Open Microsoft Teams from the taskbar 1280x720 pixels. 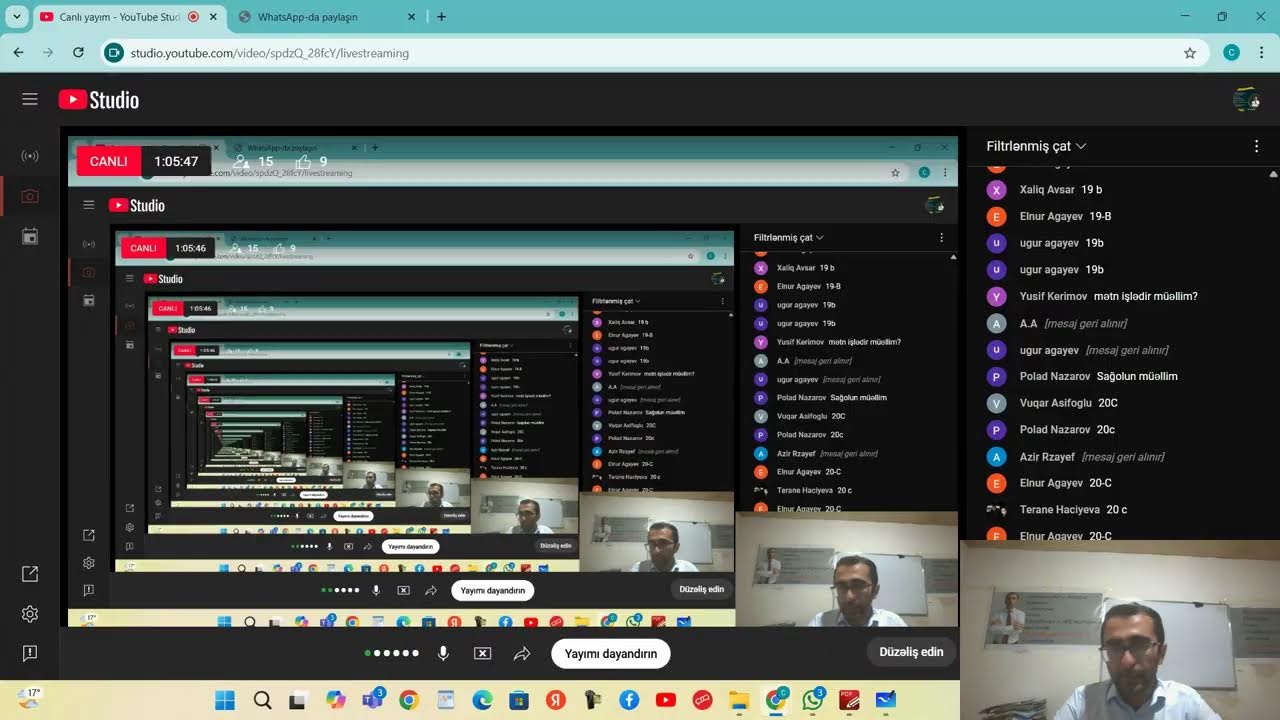pos(372,700)
